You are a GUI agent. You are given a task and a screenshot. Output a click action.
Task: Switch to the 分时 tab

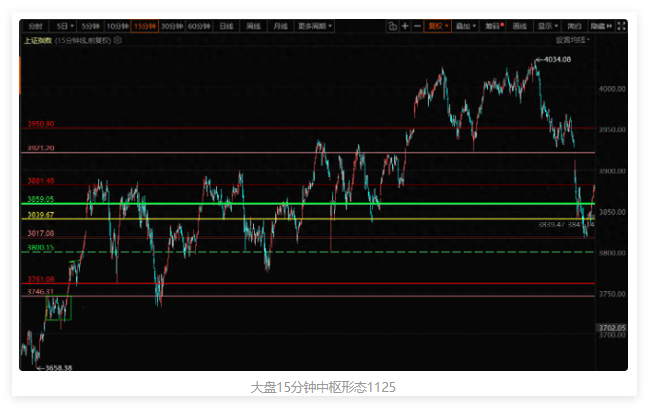(35, 26)
